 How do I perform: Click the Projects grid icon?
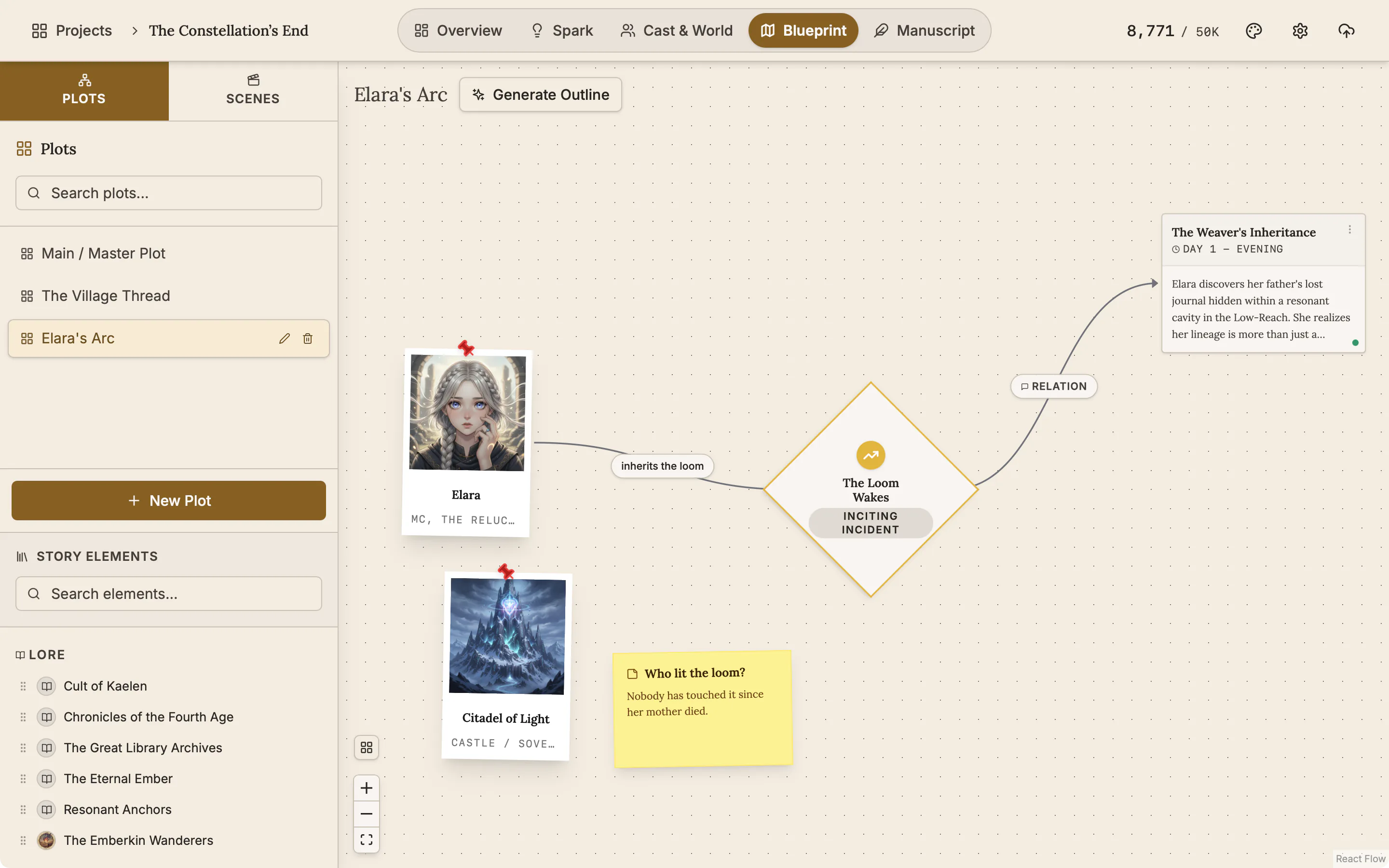(x=39, y=30)
